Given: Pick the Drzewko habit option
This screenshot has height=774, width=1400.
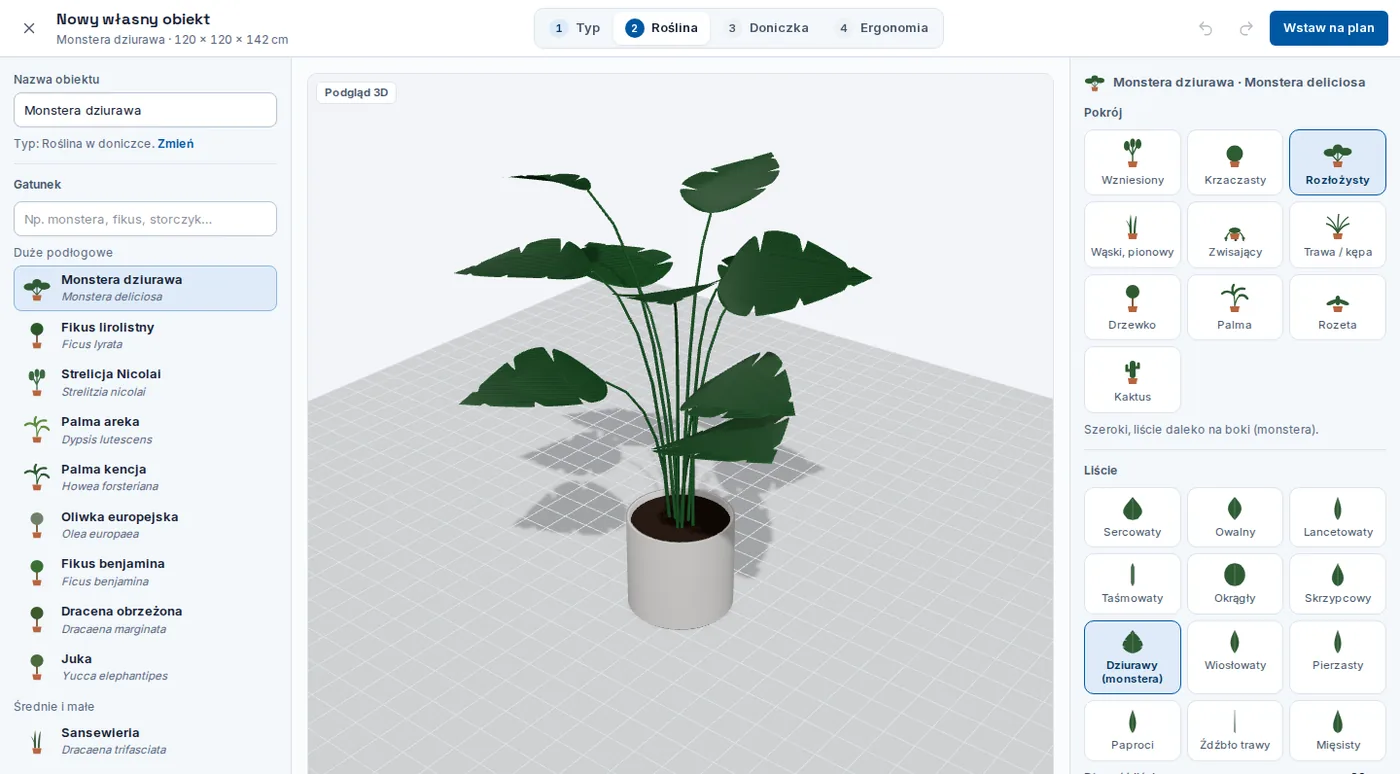Looking at the screenshot, I should [x=1132, y=307].
